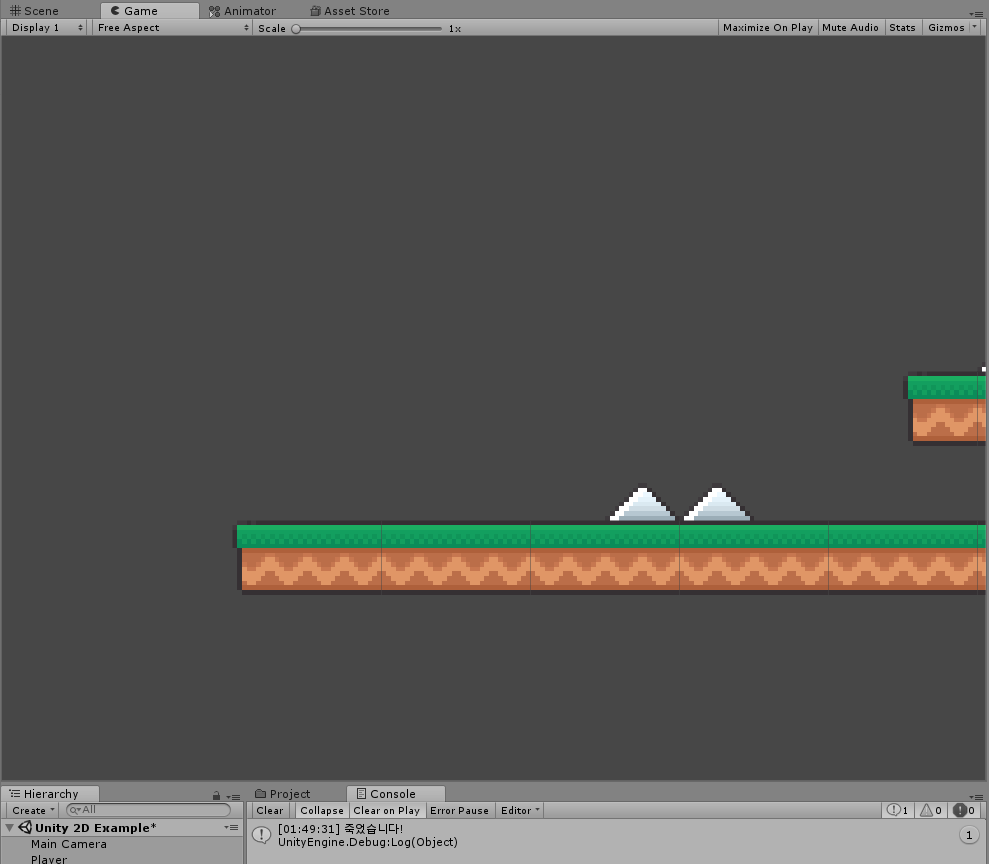Select the Unity 2D Example scene row
The image size is (989, 864).
(x=122, y=827)
